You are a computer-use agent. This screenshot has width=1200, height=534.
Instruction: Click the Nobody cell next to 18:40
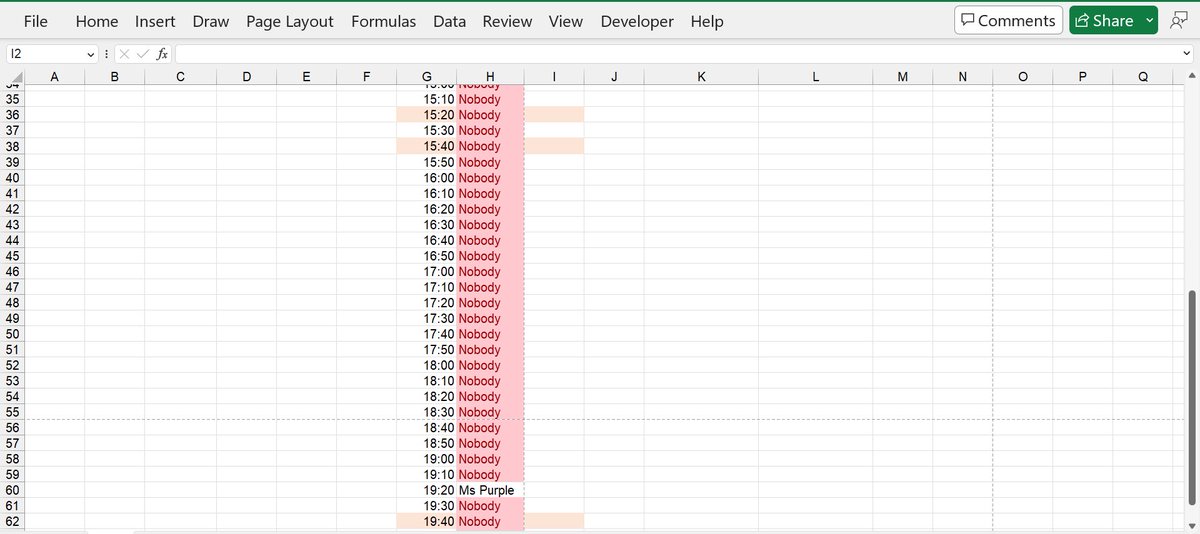(x=490, y=427)
